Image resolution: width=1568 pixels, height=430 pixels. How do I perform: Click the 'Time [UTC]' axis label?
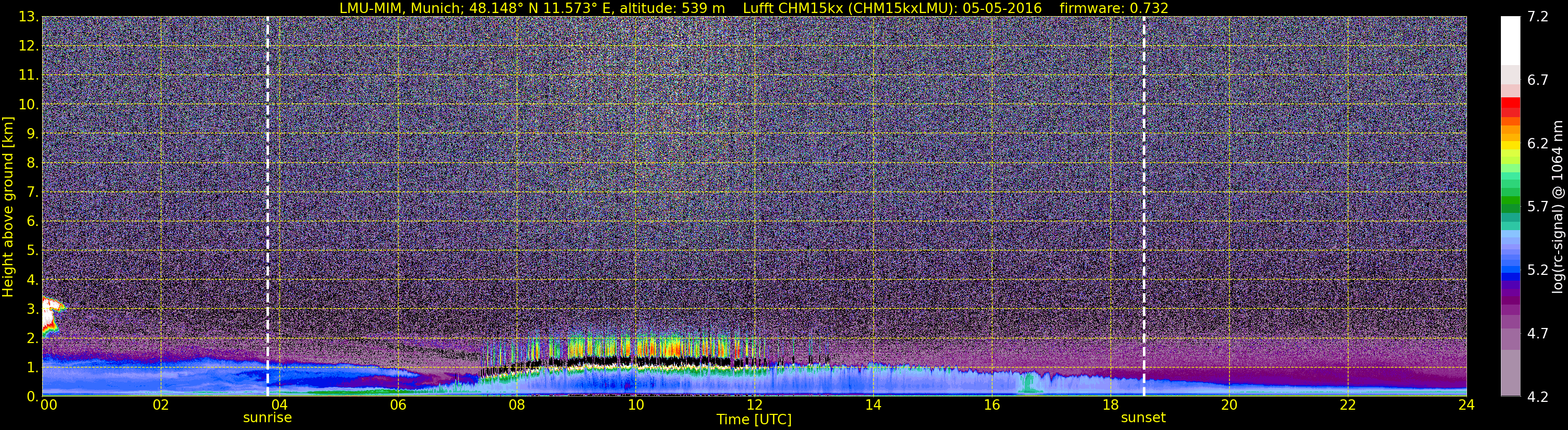coord(754,420)
